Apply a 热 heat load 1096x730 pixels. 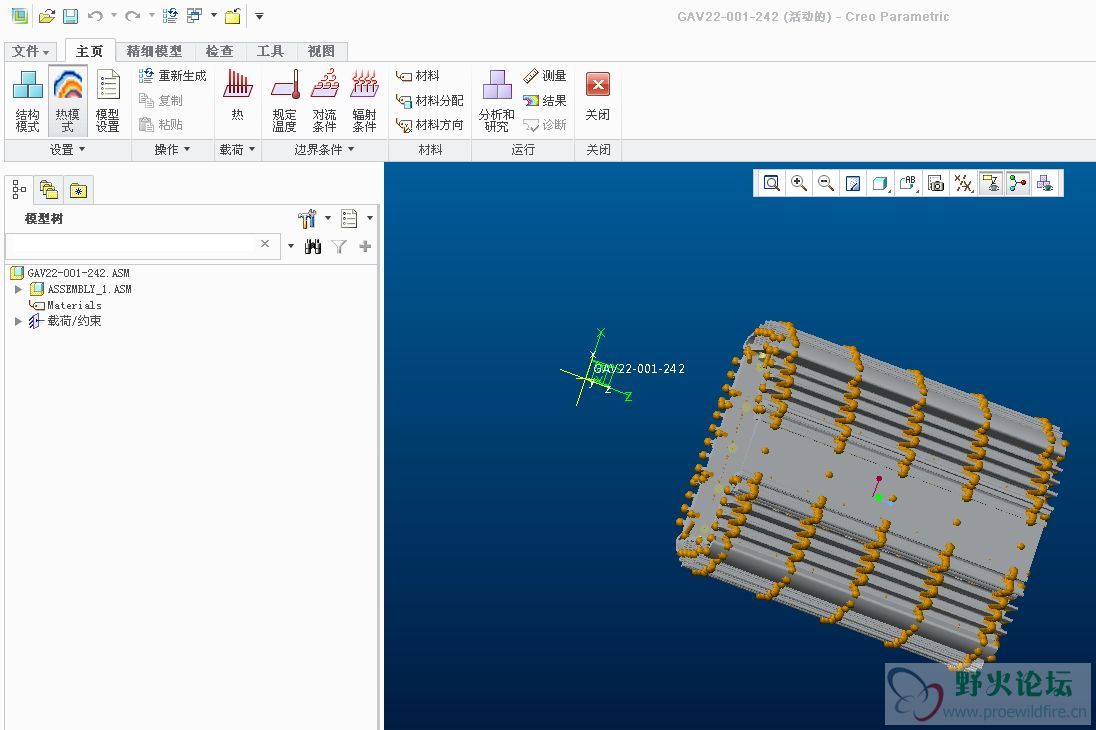[238, 96]
